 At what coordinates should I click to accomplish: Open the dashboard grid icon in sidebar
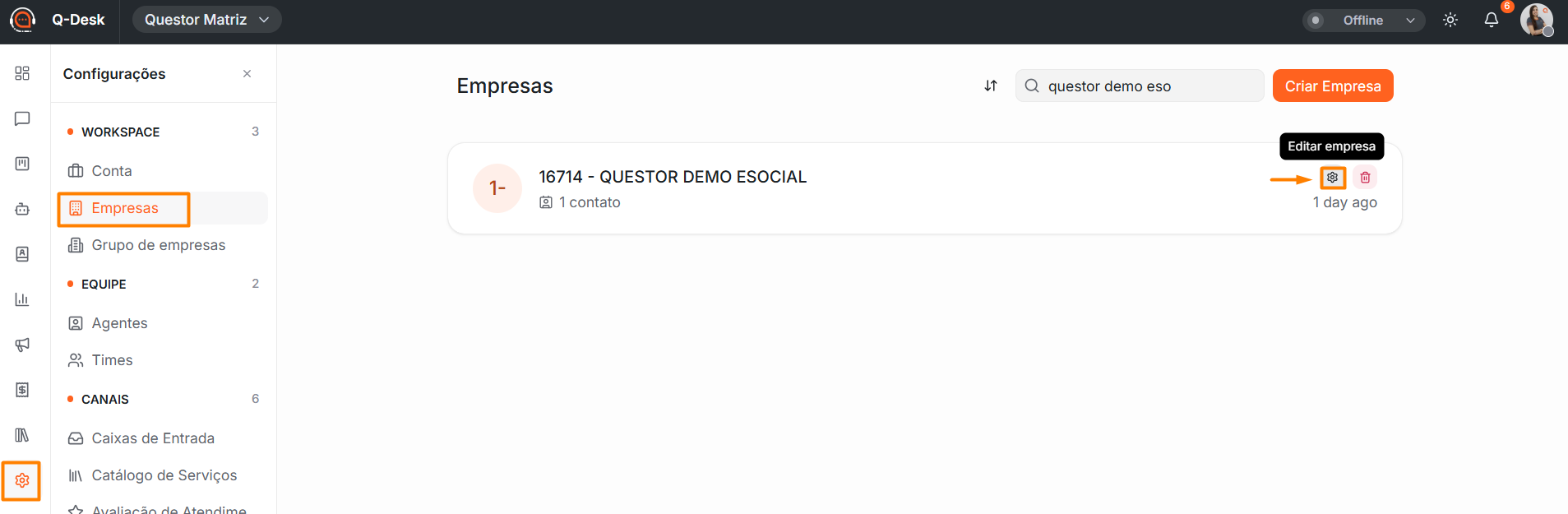pyautogui.click(x=22, y=73)
